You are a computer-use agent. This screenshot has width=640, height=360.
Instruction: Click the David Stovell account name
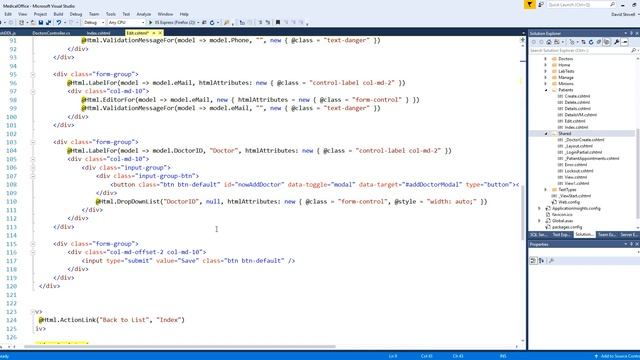point(623,14)
